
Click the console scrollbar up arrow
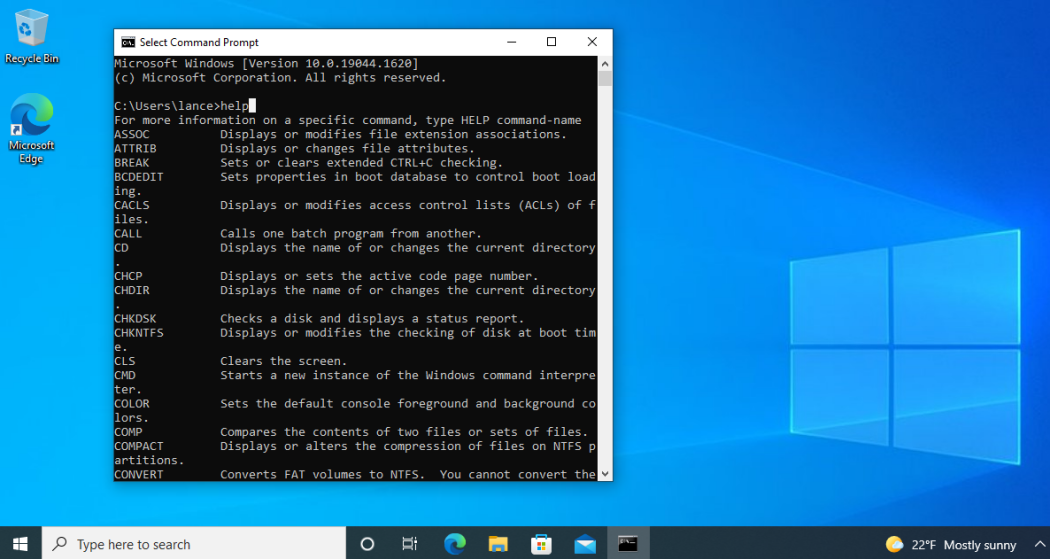tap(605, 64)
